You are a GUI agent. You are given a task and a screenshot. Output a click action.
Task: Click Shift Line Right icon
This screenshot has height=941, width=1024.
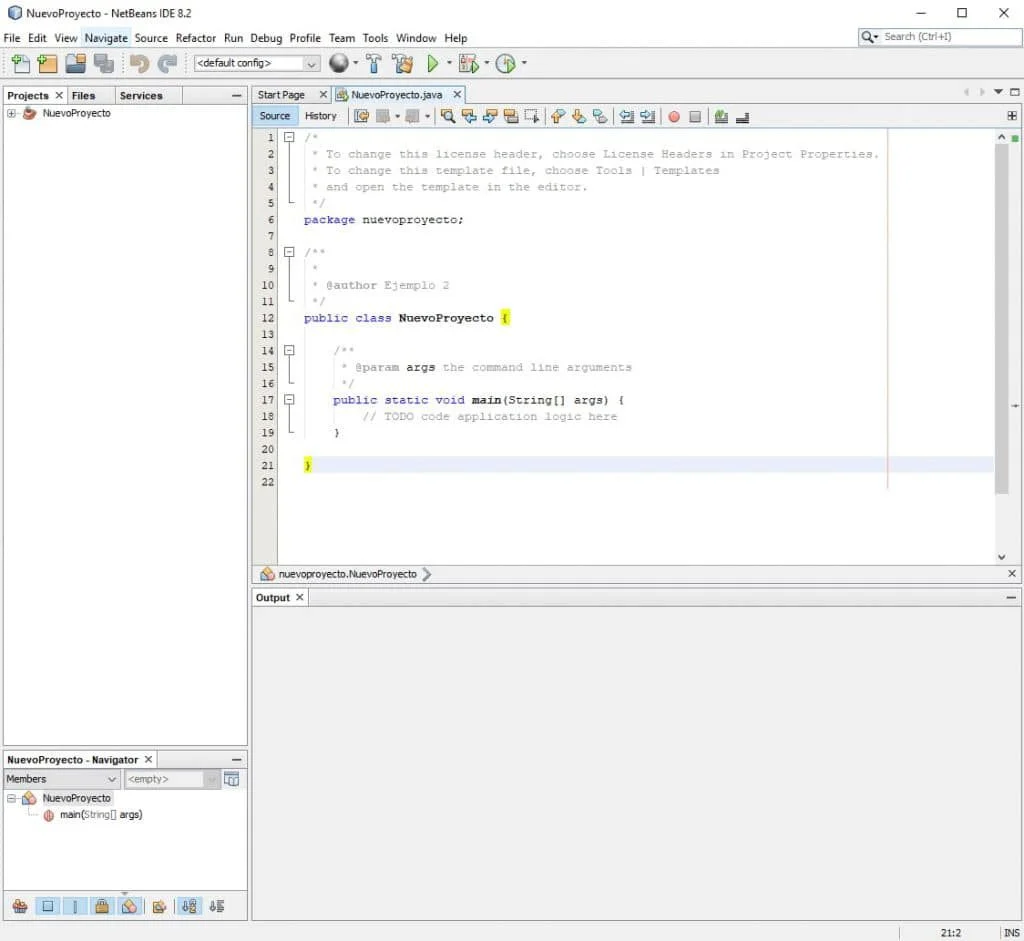coord(647,116)
